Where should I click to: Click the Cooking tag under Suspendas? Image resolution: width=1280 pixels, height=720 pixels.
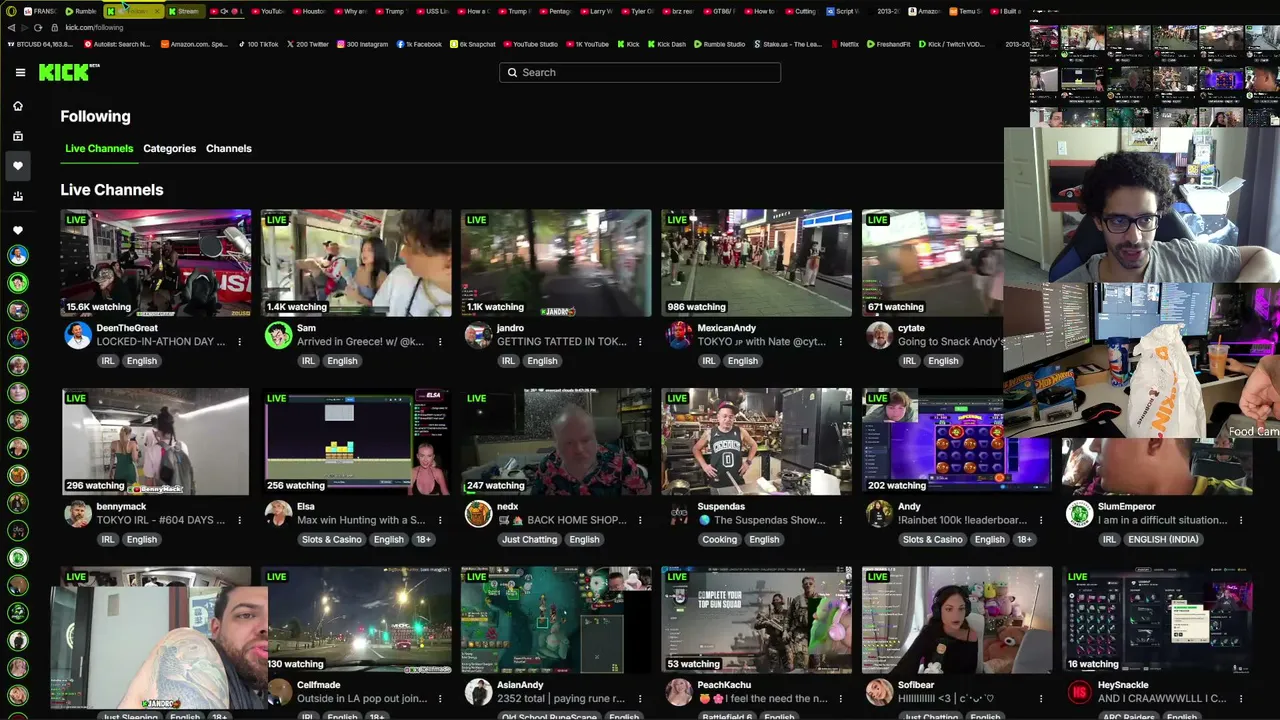pos(720,539)
